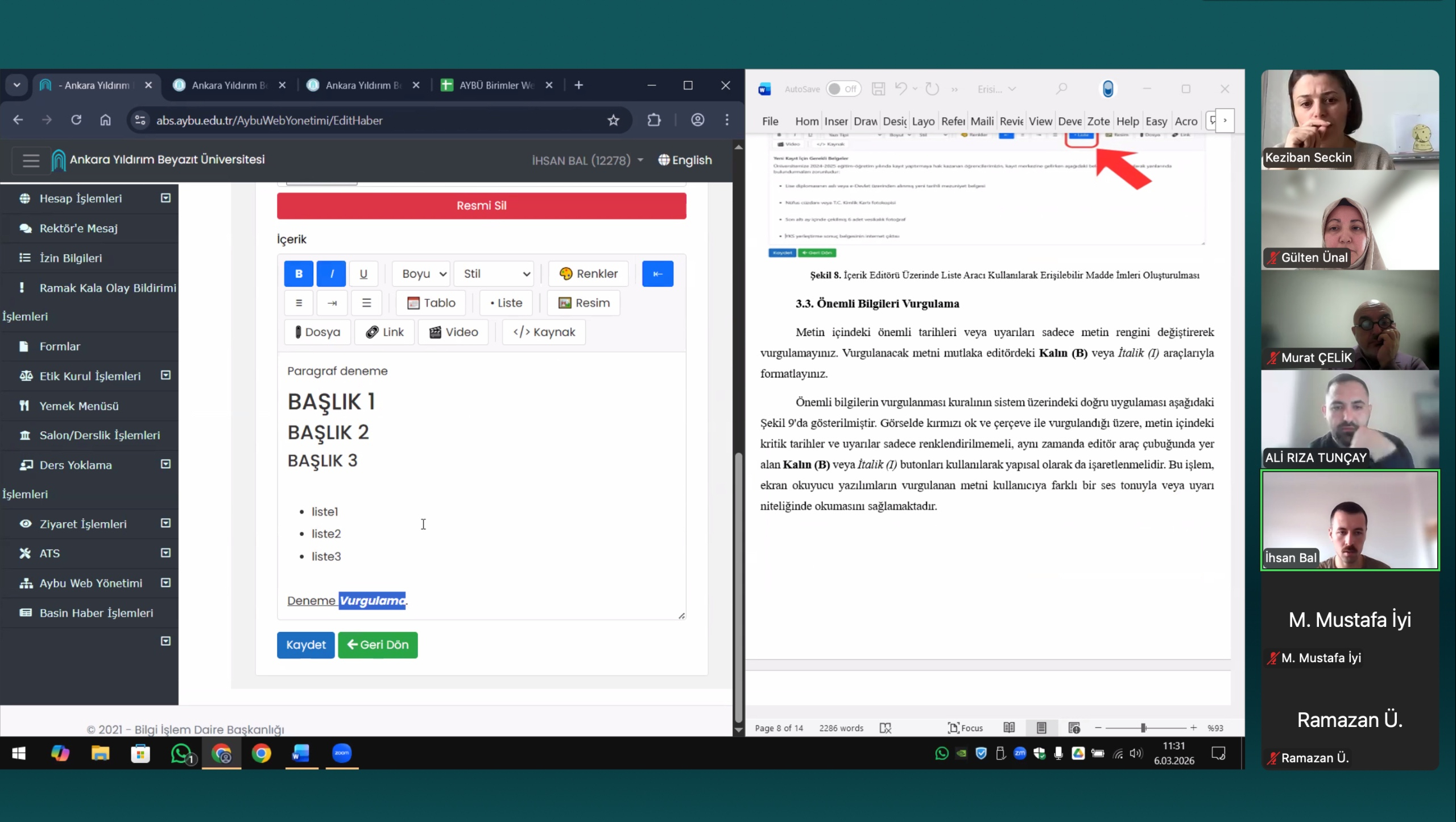Toggle the Bold (B) editor button
The image size is (1456, 822).
tap(298, 274)
